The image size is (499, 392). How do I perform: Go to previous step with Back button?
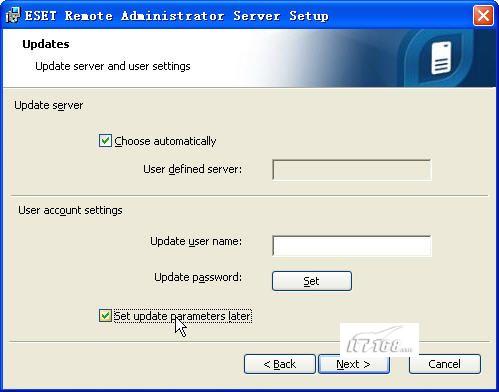(280, 364)
